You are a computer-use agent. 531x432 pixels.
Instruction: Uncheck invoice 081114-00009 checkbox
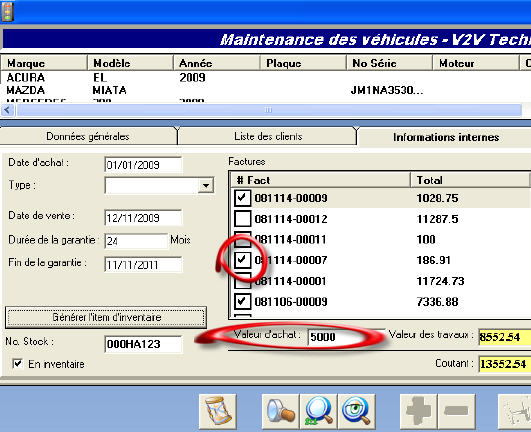point(242,198)
